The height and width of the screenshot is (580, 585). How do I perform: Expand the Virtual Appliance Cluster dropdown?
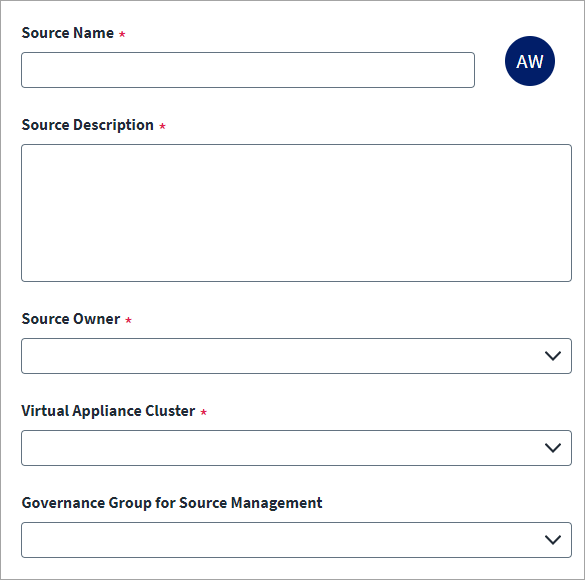point(296,448)
